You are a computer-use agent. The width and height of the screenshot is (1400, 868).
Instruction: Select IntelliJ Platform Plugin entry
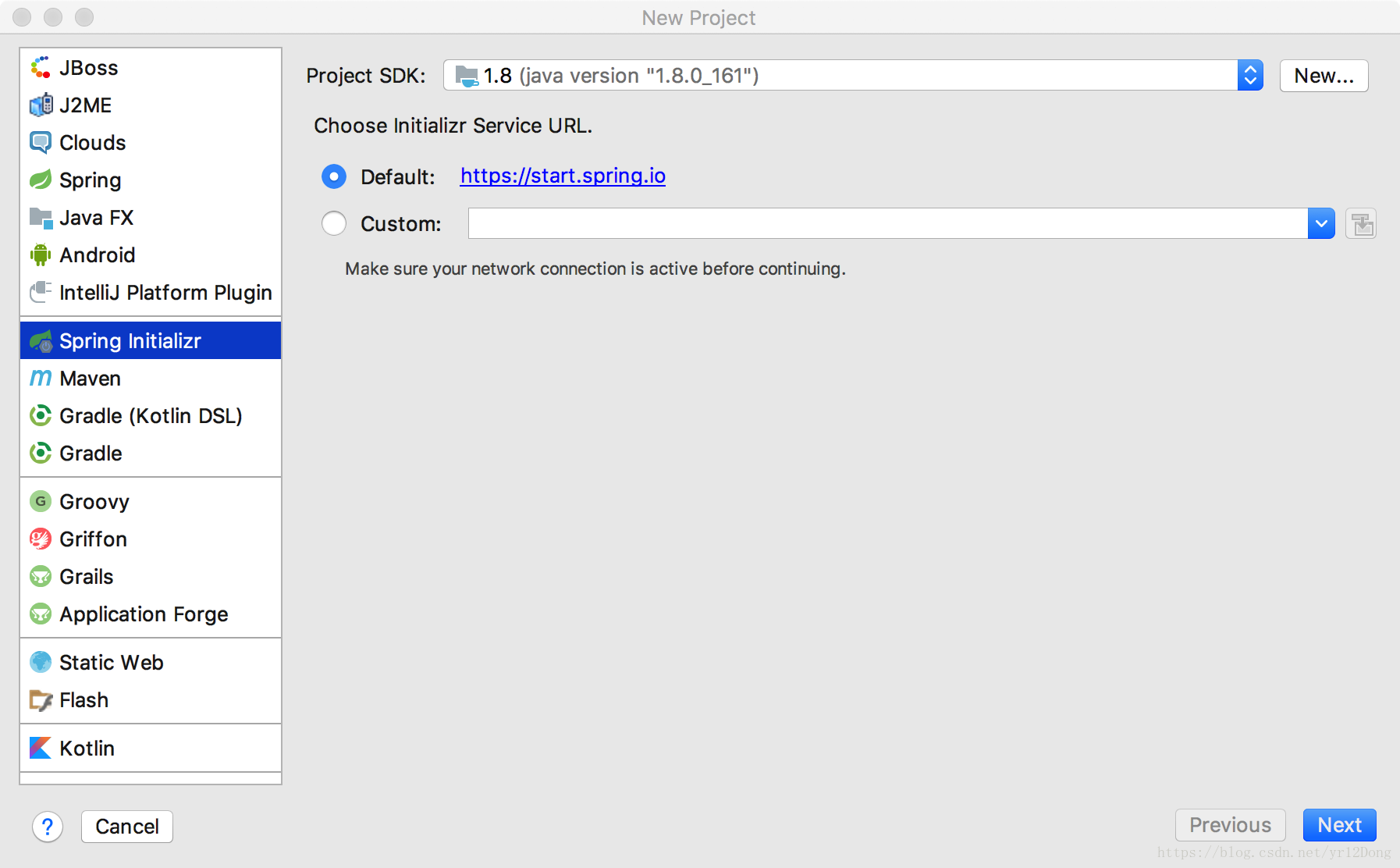click(151, 293)
